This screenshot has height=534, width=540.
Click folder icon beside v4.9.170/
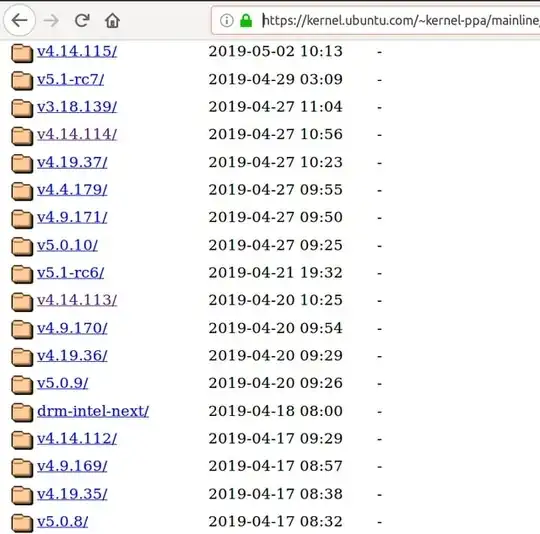pos(22,329)
